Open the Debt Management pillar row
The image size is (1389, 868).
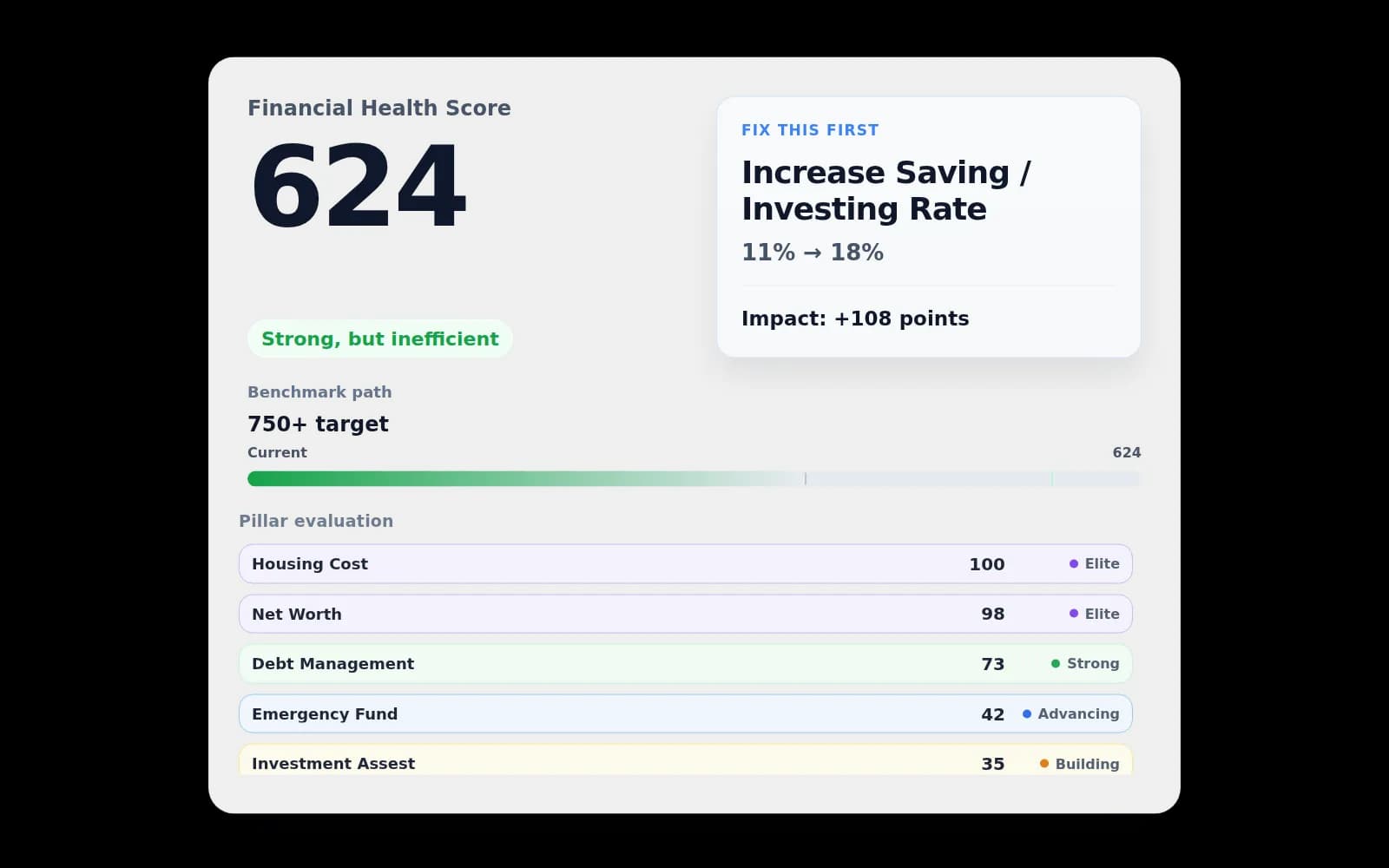click(608, 664)
